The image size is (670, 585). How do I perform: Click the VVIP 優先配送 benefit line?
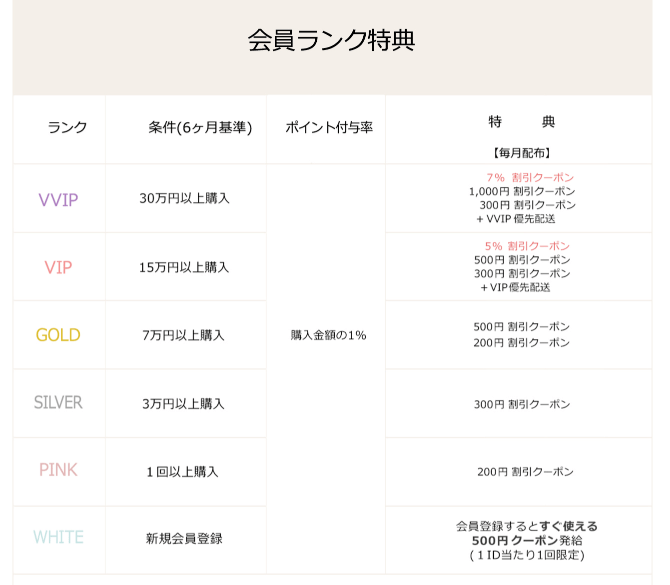point(516,219)
